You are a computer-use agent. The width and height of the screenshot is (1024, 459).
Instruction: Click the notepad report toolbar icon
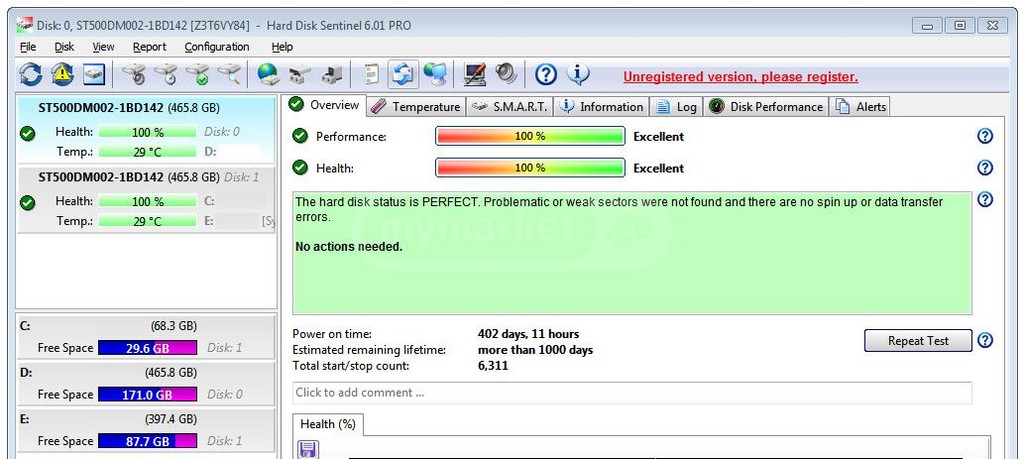[371, 74]
